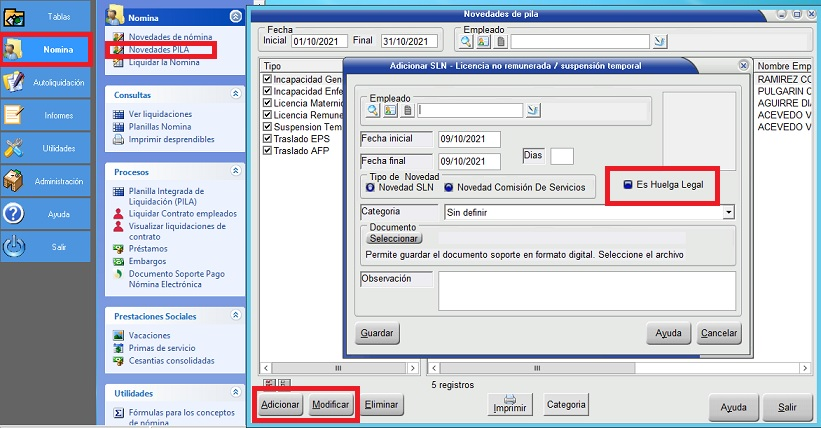Screen dimensions: 821x428
Task: Click the Tablas sidebar icon
Action: (14, 17)
